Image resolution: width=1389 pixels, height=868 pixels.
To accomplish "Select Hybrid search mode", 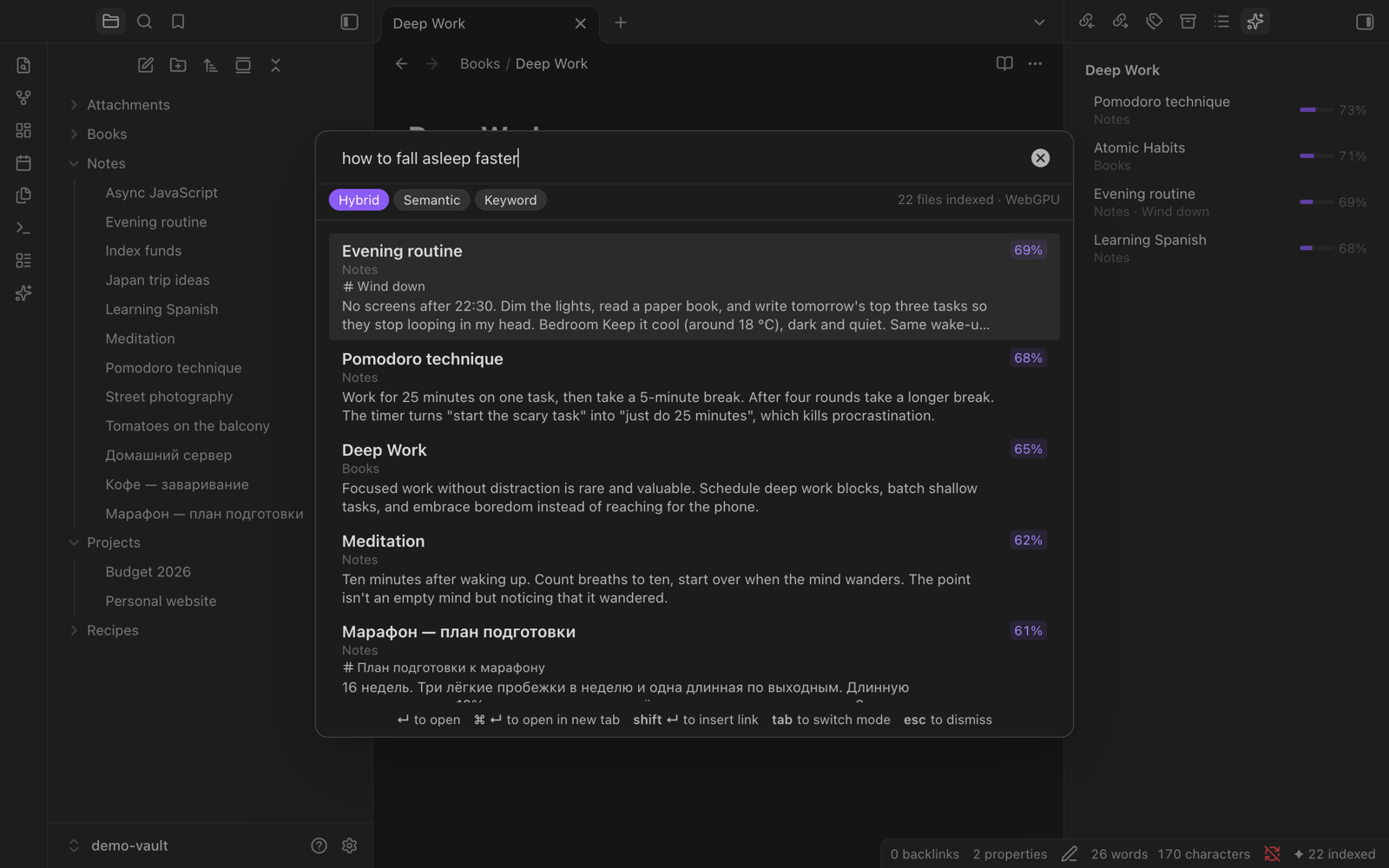I will (359, 200).
